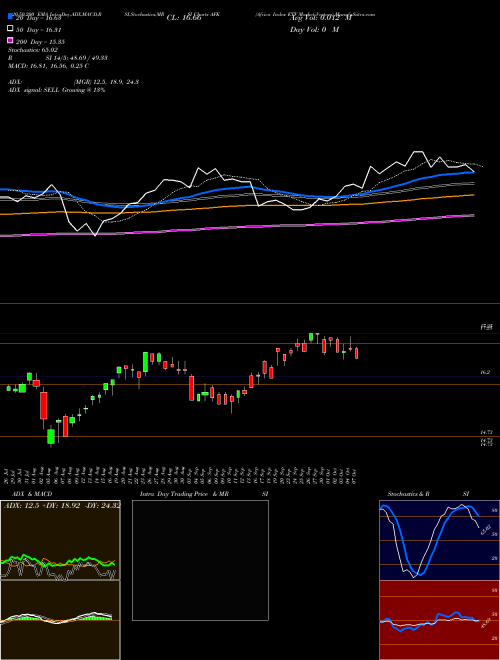Click the 63.02 value on the Stochastics chart
Viewport: 500px width, 660px height.
point(485,529)
